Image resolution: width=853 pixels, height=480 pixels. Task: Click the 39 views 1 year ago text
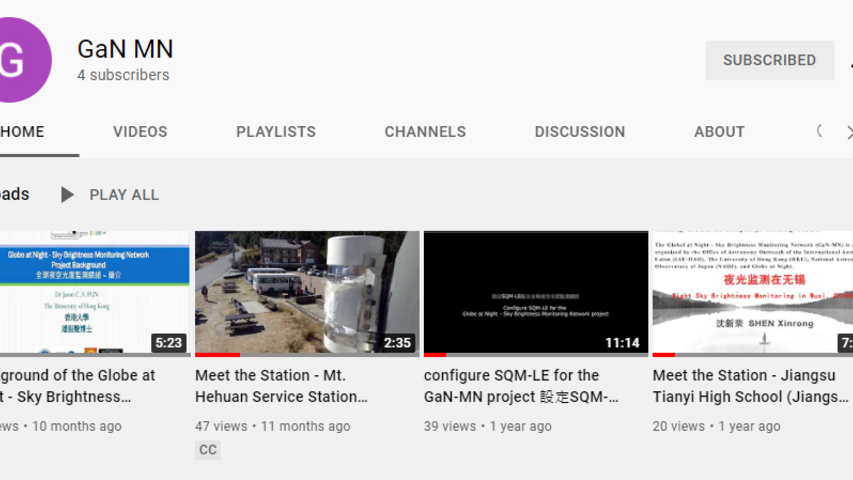click(487, 426)
